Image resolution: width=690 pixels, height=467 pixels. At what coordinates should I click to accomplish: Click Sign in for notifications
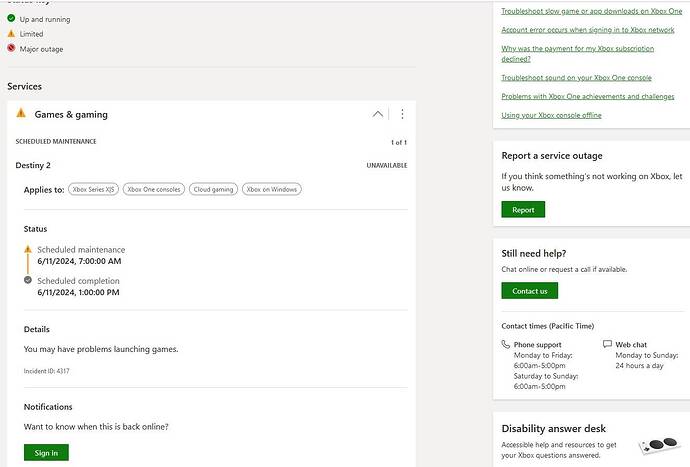tap(46, 453)
